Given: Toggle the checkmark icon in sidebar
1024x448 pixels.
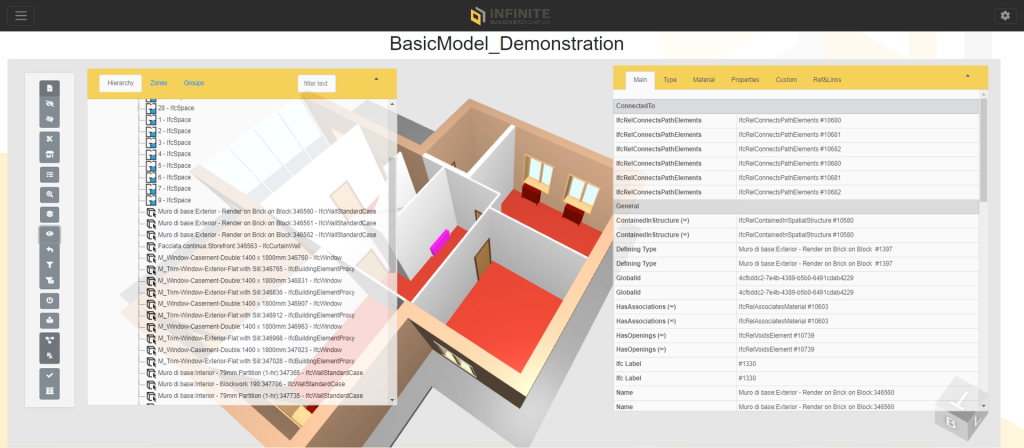Looking at the screenshot, I should [x=50, y=376].
